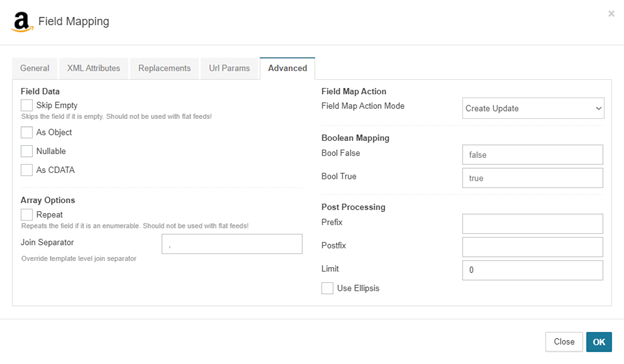The height and width of the screenshot is (364, 624).
Task: Click the Field Data section heading
Action: (40, 91)
